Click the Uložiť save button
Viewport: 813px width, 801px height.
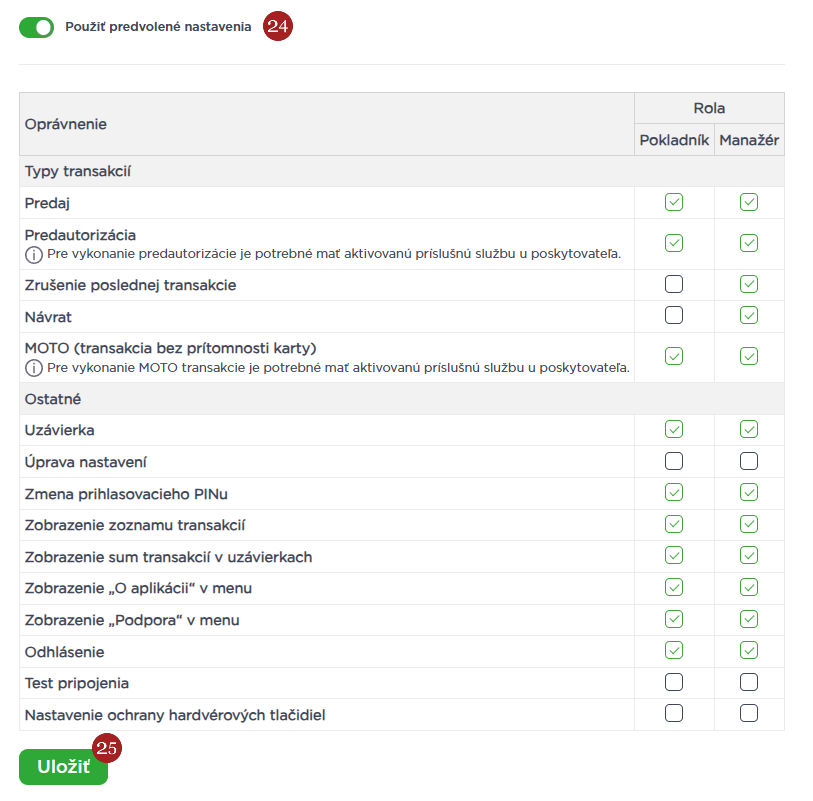click(63, 767)
